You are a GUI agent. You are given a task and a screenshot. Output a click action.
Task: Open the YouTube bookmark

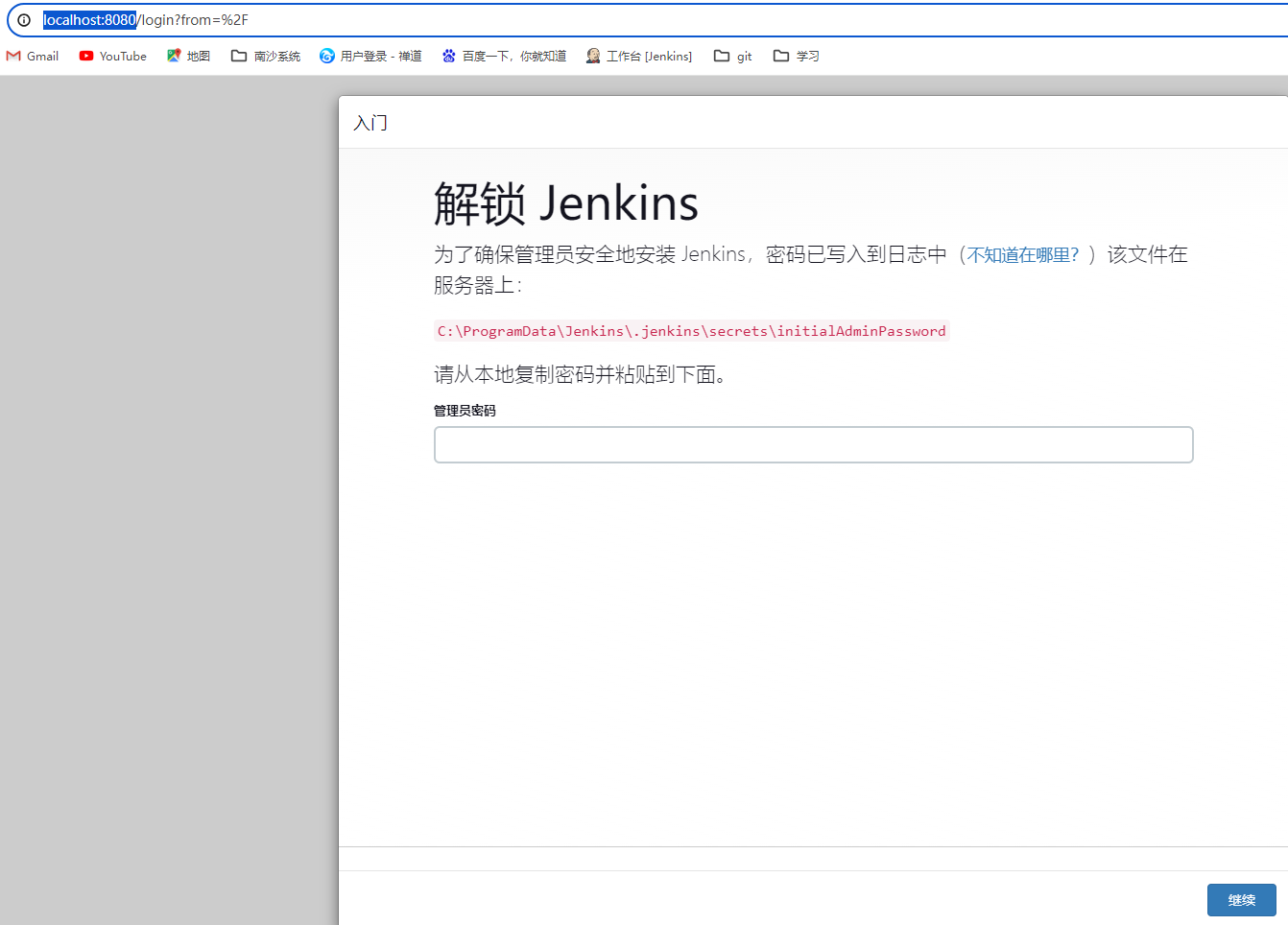point(113,57)
